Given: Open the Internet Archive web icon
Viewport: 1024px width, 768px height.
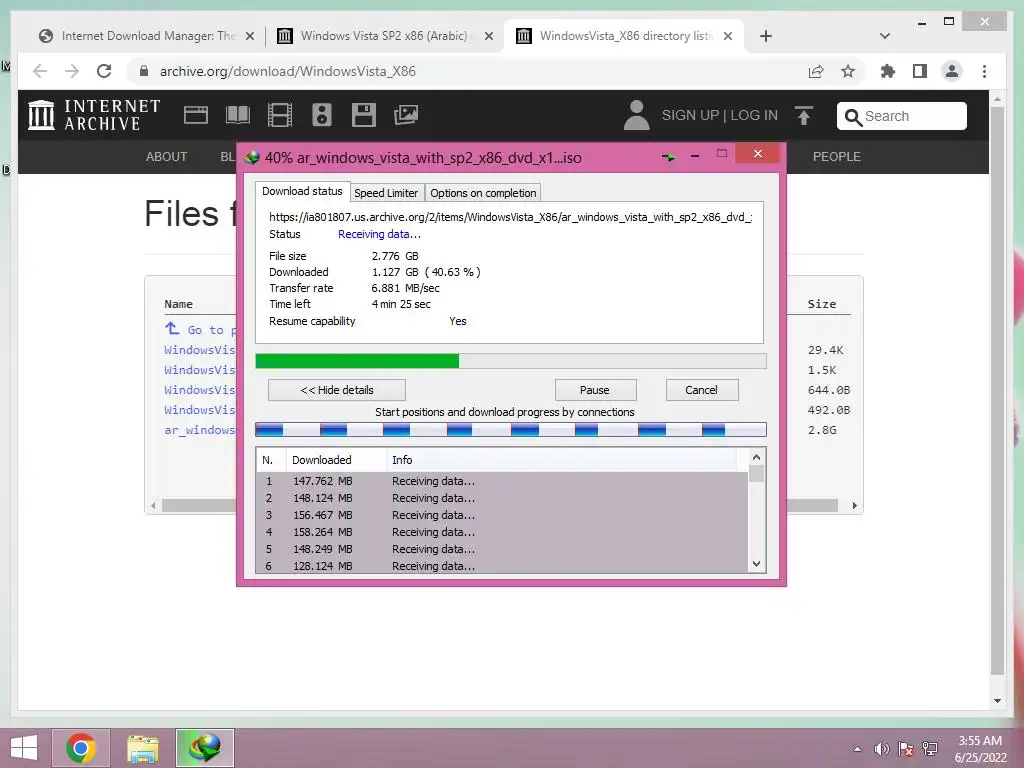Looking at the screenshot, I should [x=195, y=115].
